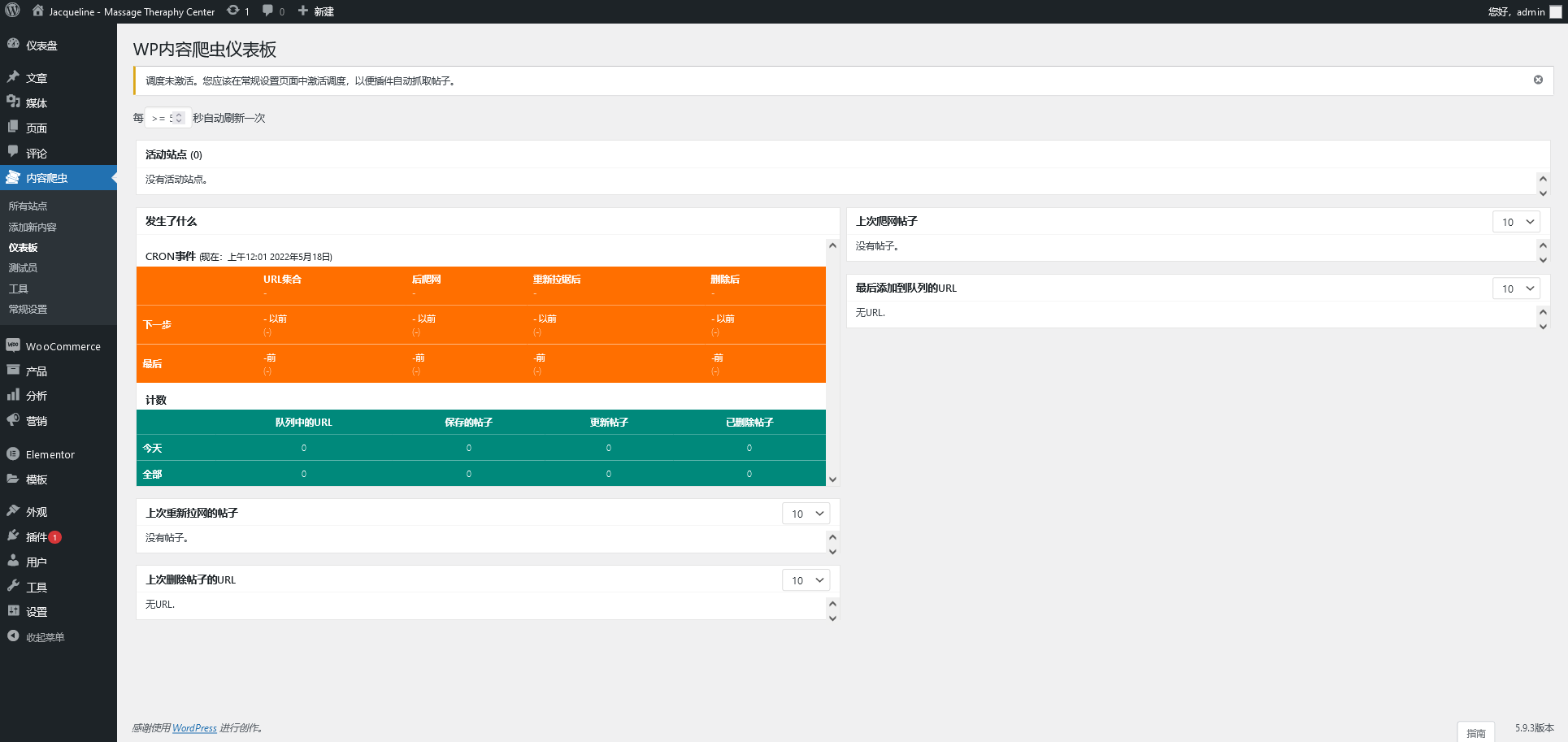Open 外观 appearance brush icon

13,511
